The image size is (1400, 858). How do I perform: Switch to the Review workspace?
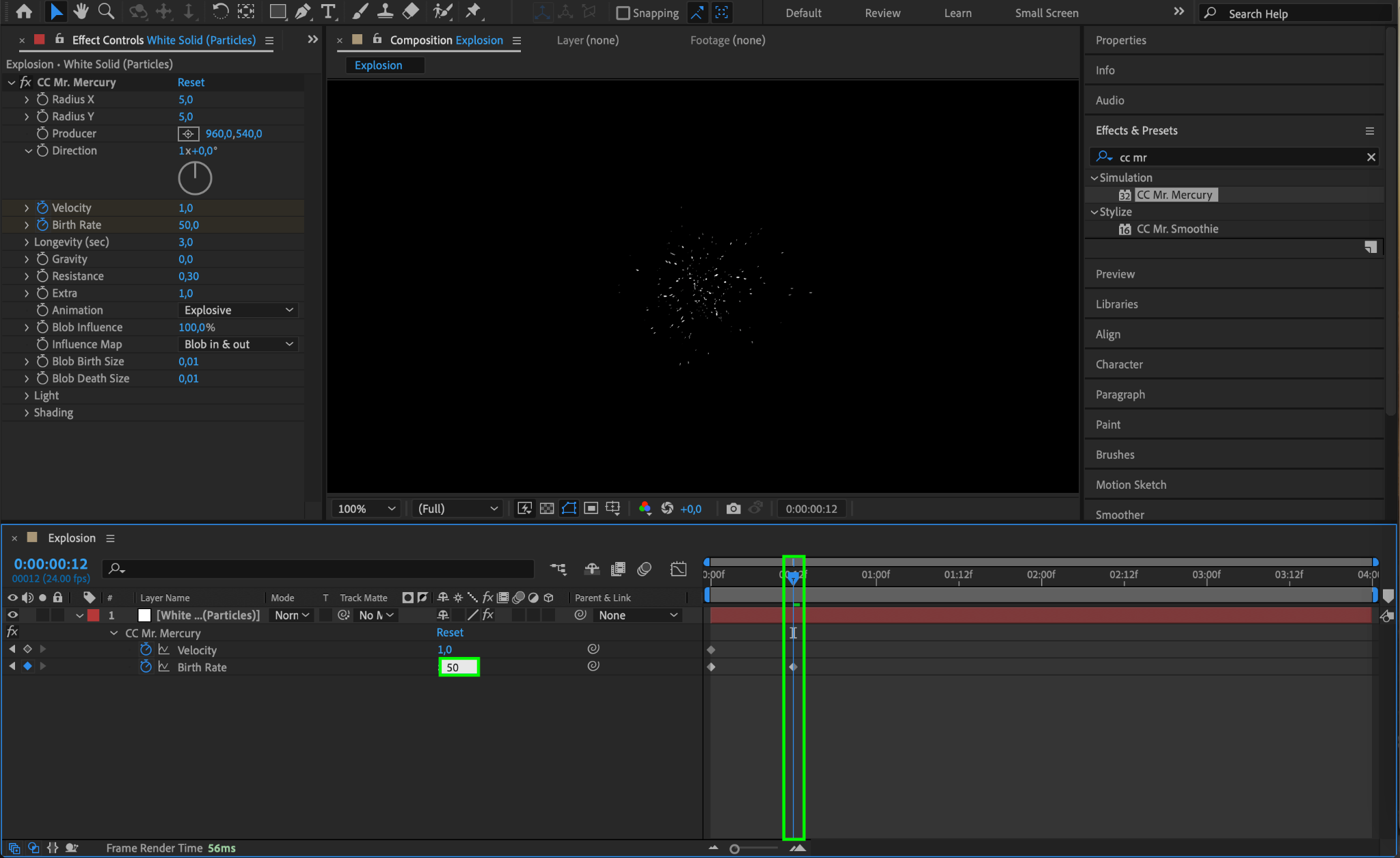click(x=882, y=13)
